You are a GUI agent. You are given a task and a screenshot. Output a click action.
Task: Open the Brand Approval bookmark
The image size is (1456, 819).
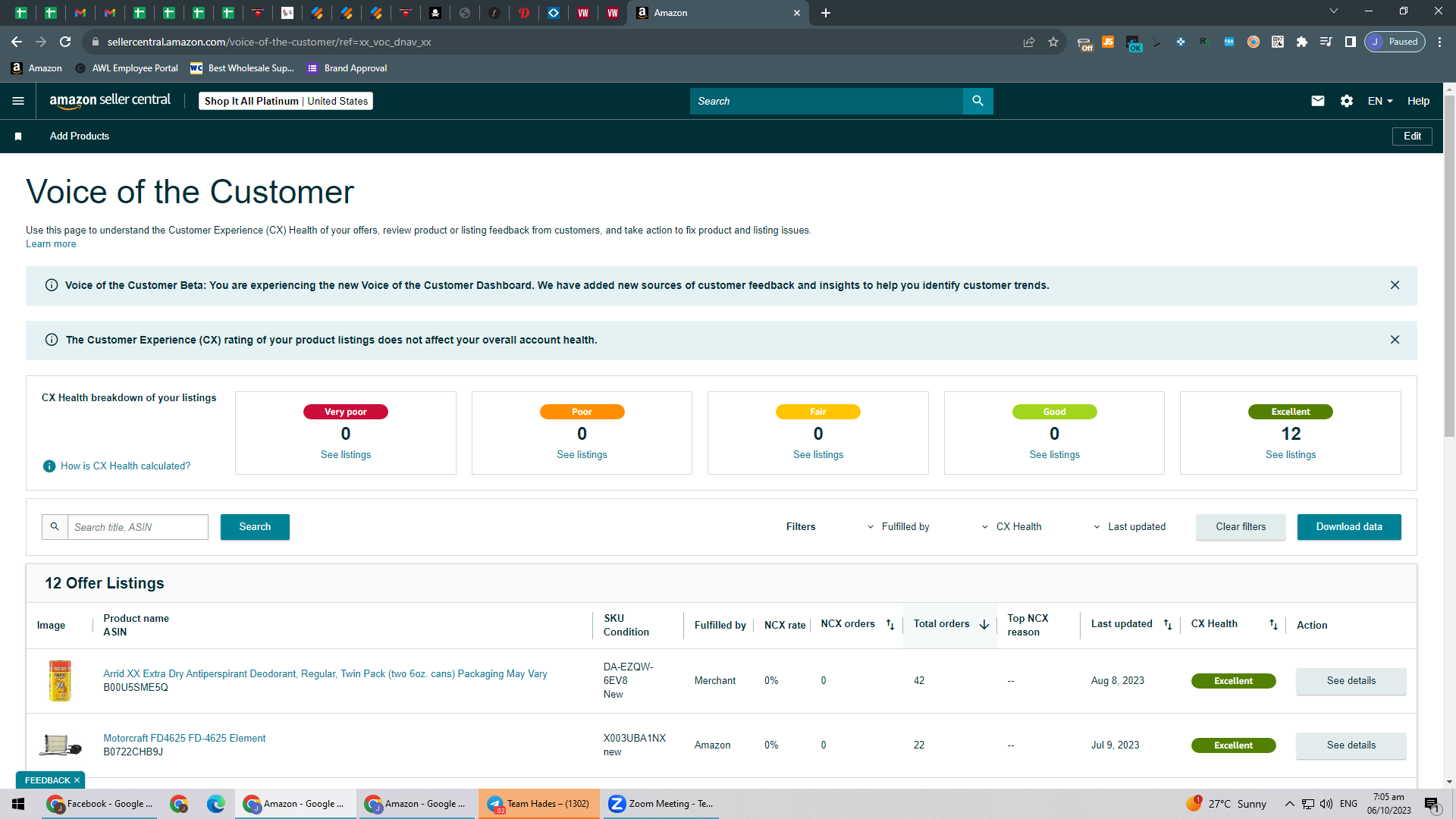click(x=347, y=68)
